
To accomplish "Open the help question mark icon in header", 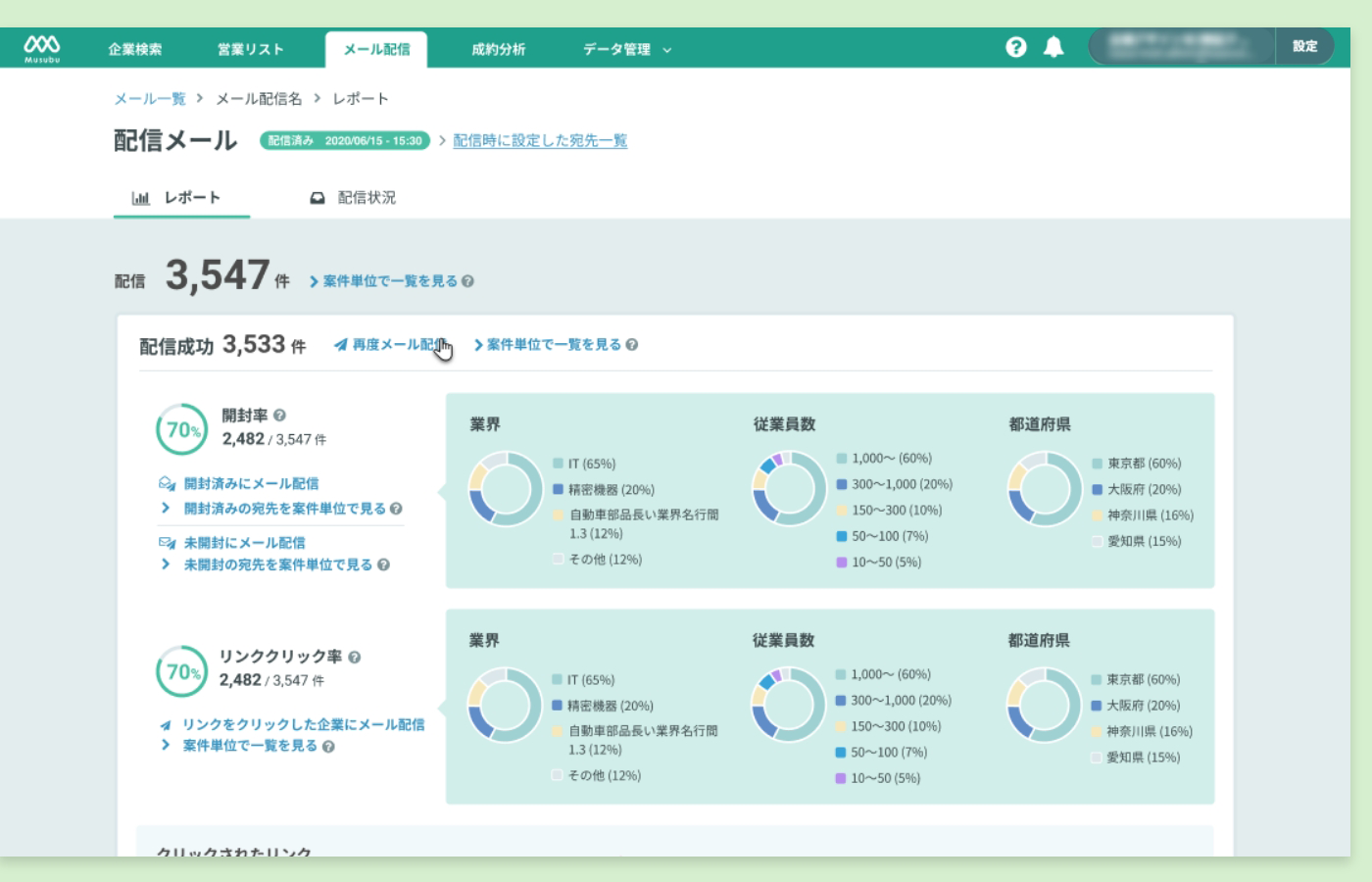I will click(x=1016, y=47).
